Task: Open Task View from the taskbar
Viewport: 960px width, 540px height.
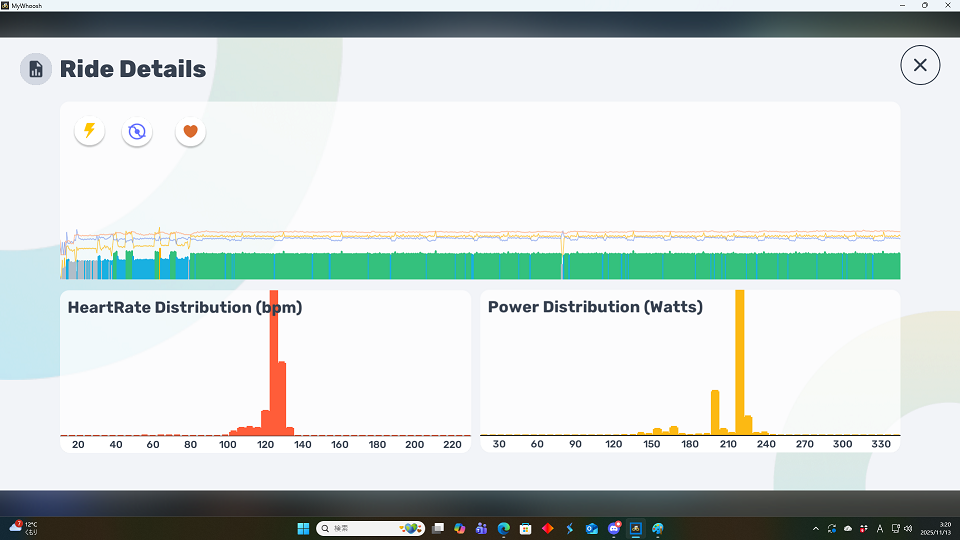Action: (438, 528)
